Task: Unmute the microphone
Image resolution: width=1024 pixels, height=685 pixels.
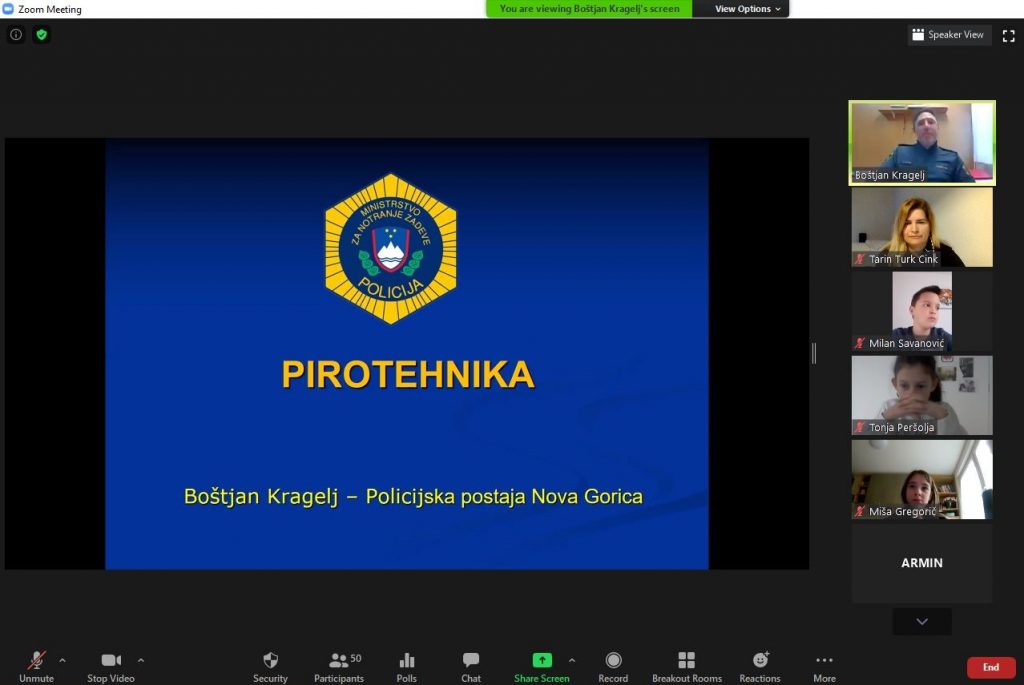Action: (37, 667)
